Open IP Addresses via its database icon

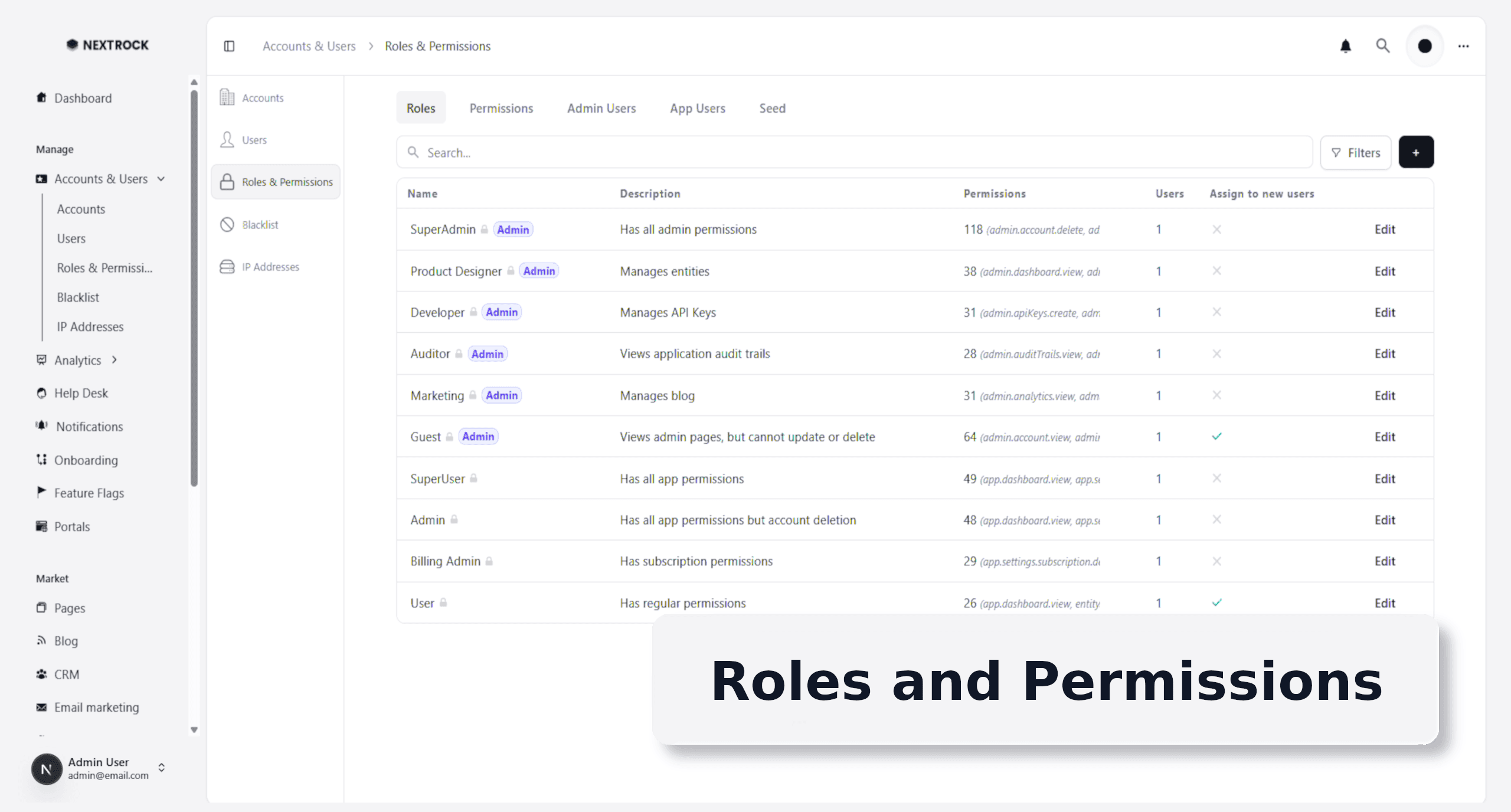coord(227,267)
